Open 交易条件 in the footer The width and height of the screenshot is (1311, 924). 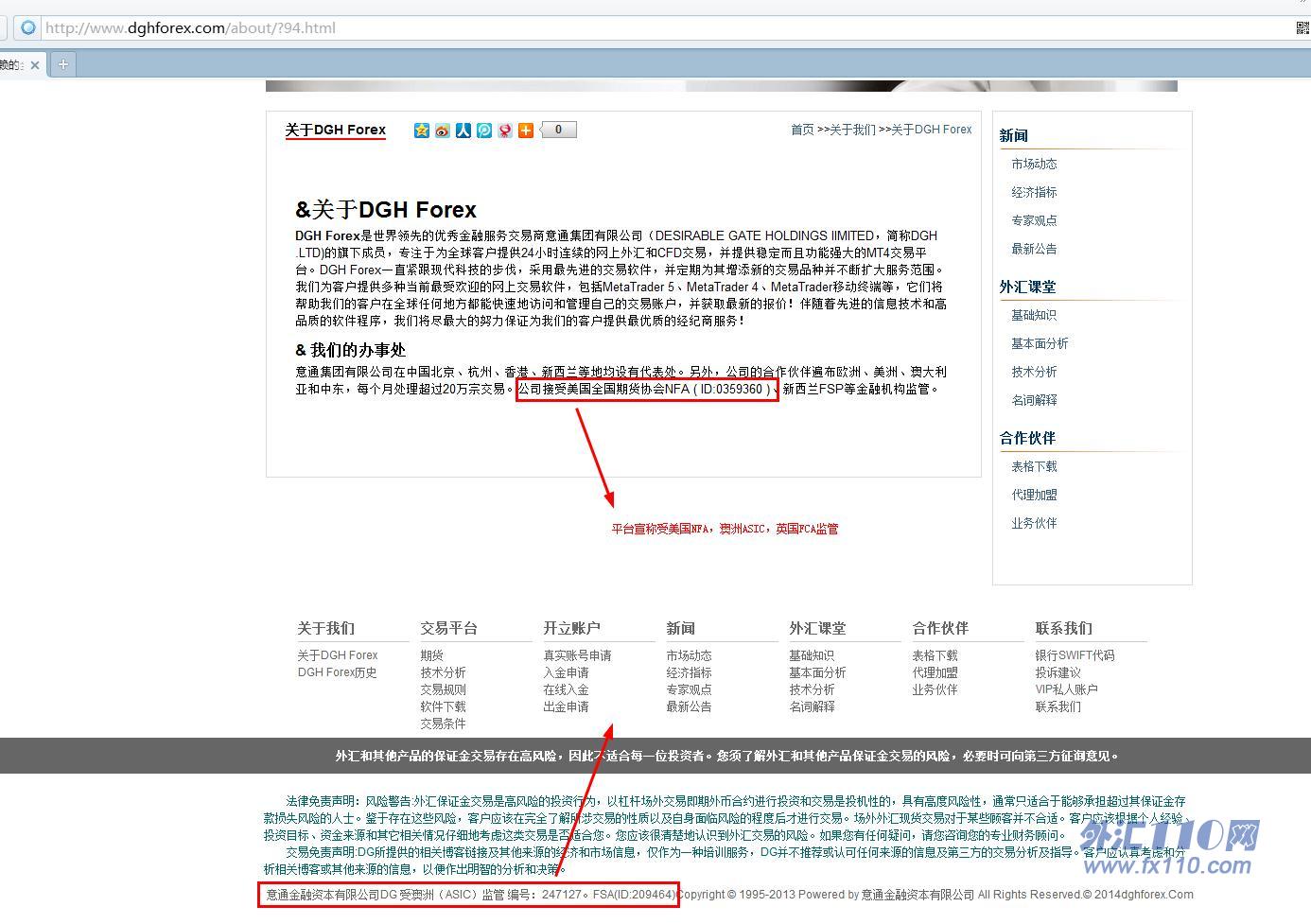[444, 724]
